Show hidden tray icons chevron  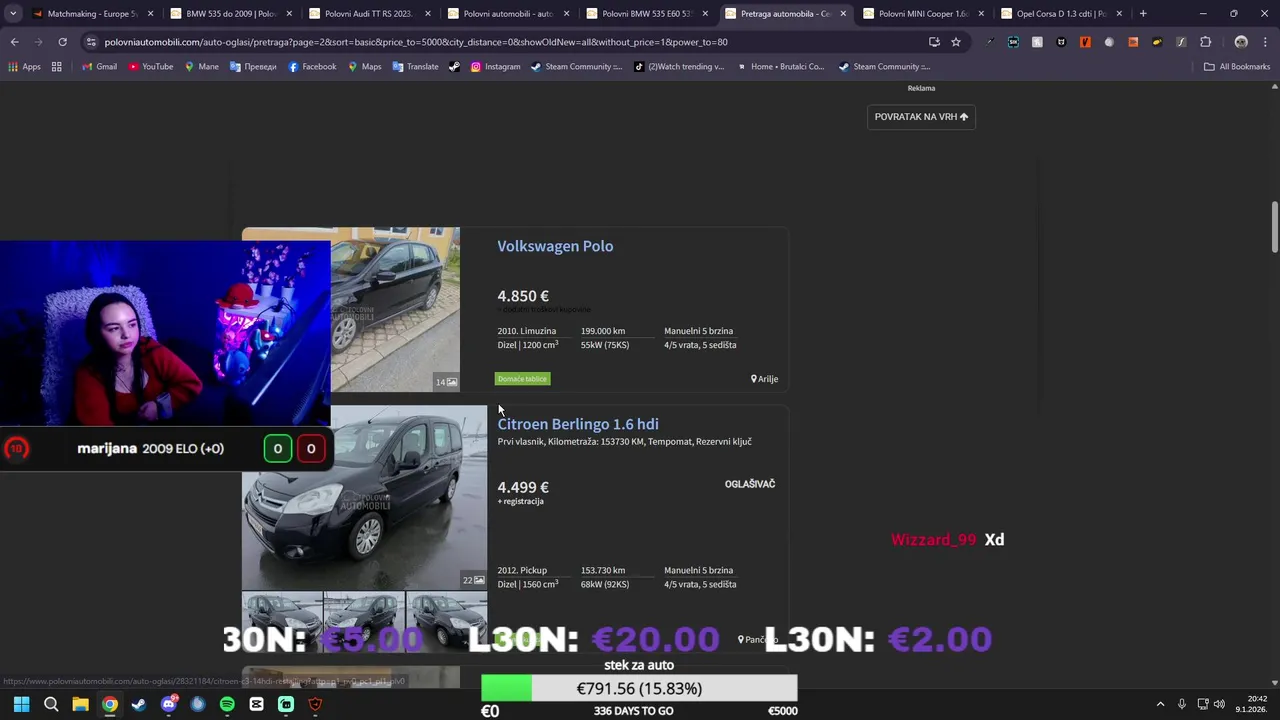(x=1160, y=704)
